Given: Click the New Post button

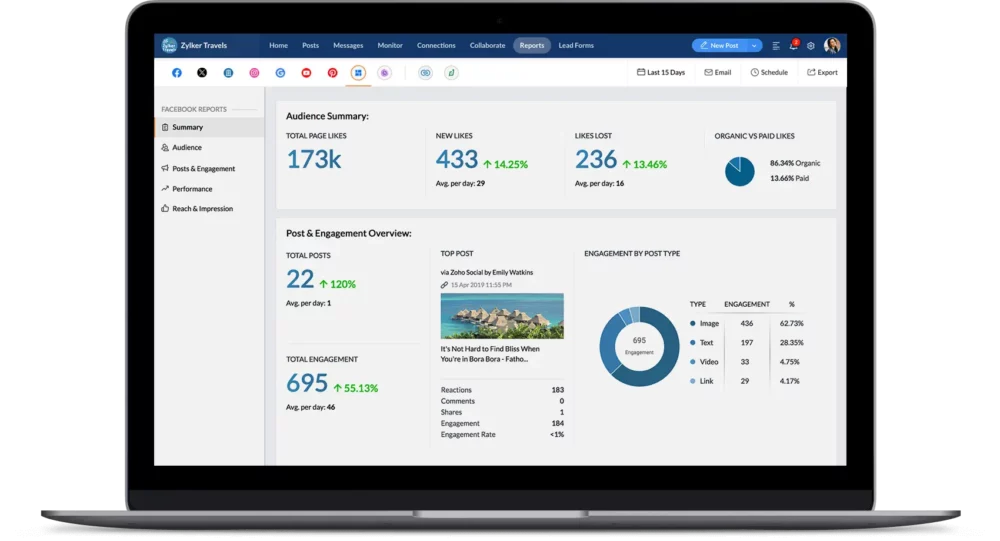Looking at the screenshot, I should 720,46.
